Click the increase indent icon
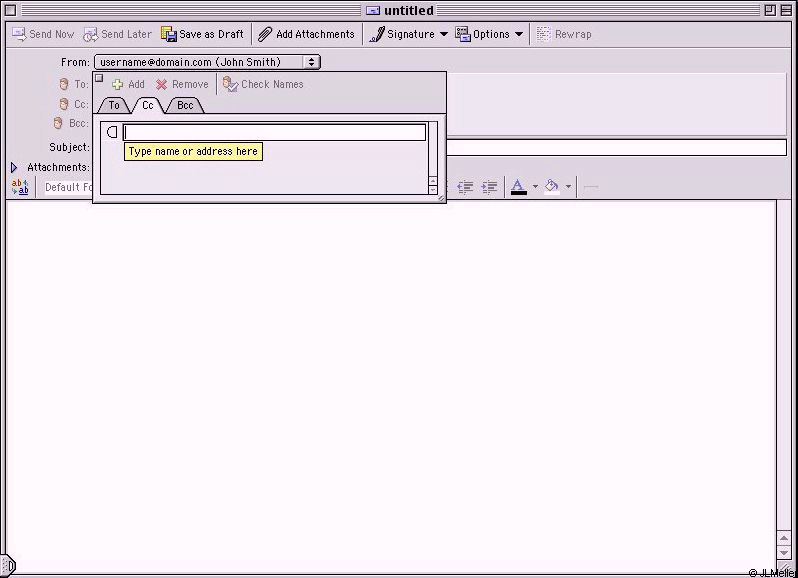The image size is (798, 578). [490, 187]
